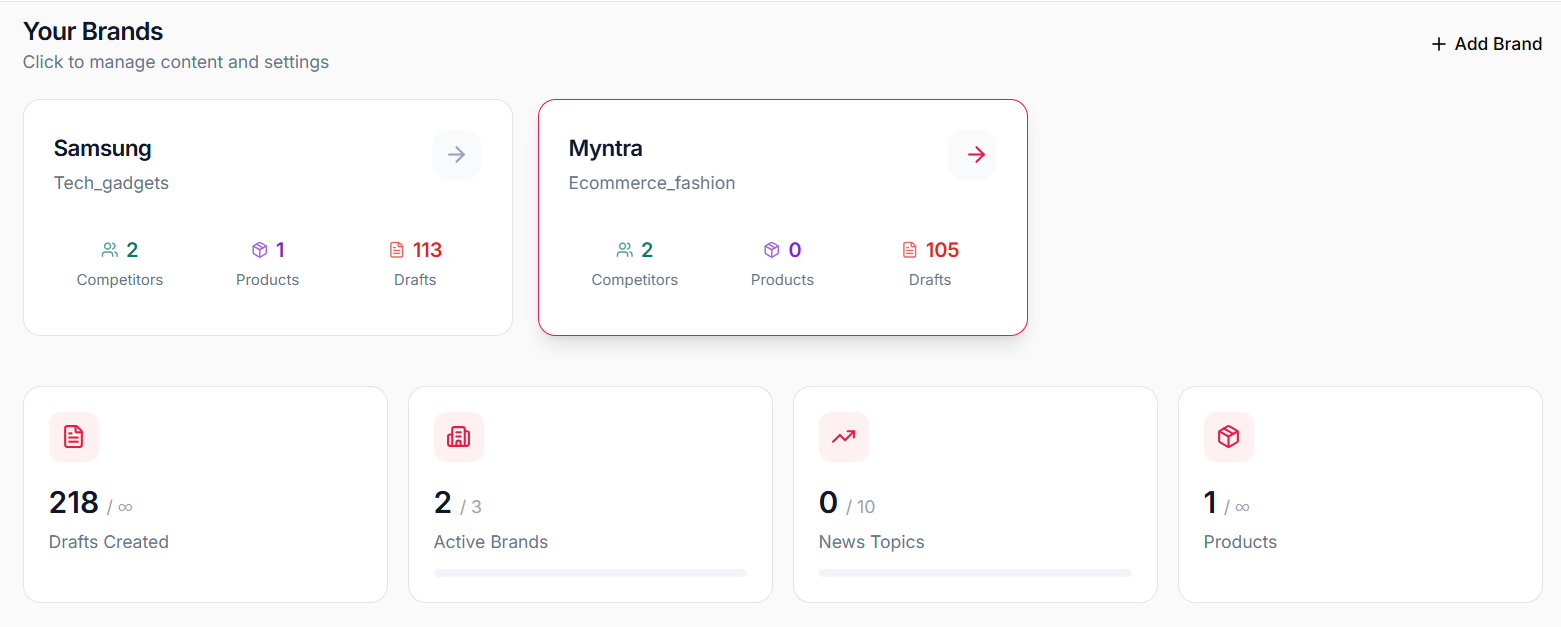Screen dimensions: 1561x627
Task: Select the Samsung brand card
Action: tap(268, 217)
